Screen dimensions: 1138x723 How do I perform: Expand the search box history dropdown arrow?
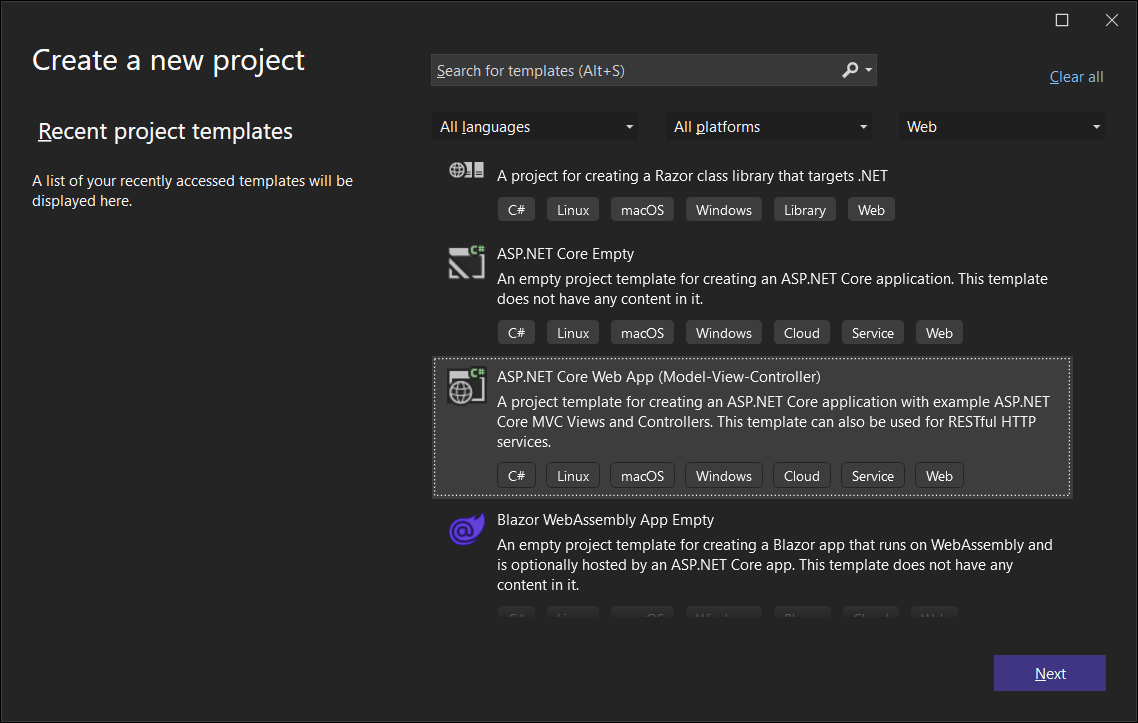868,70
